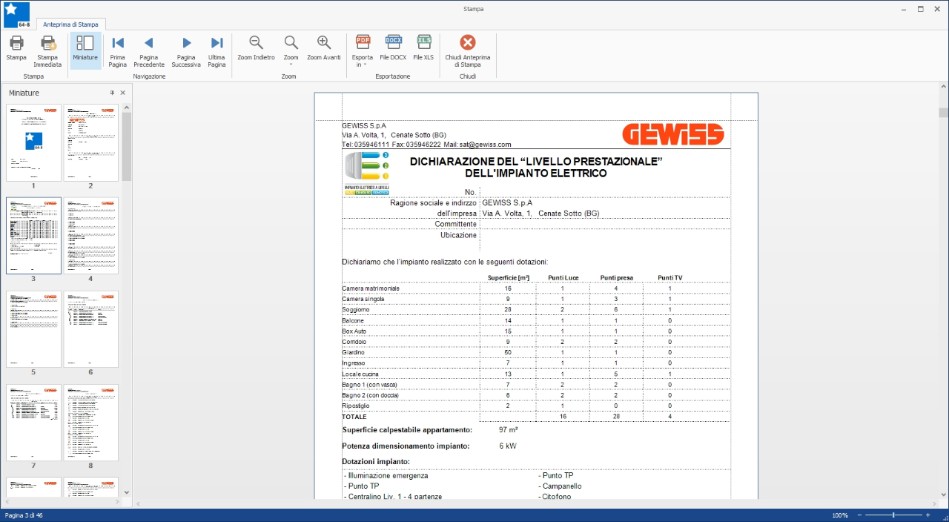Select page 6 thumbnail
949x522 pixels.
pos(91,329)
